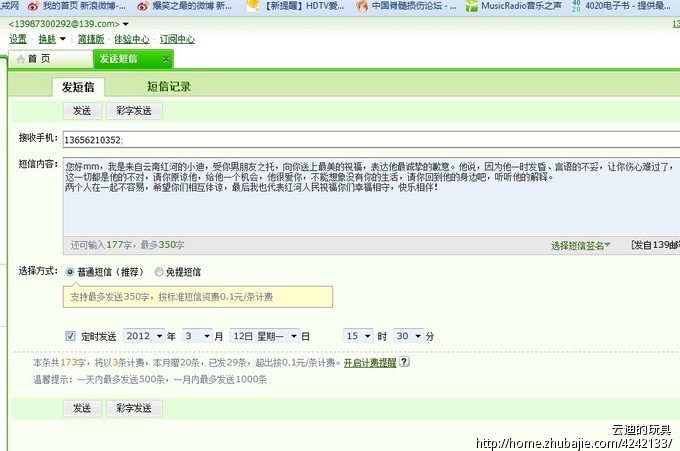680x451 pixels.
Task: Open the 4020电子书 bookmark
Action: click(621, 6)
